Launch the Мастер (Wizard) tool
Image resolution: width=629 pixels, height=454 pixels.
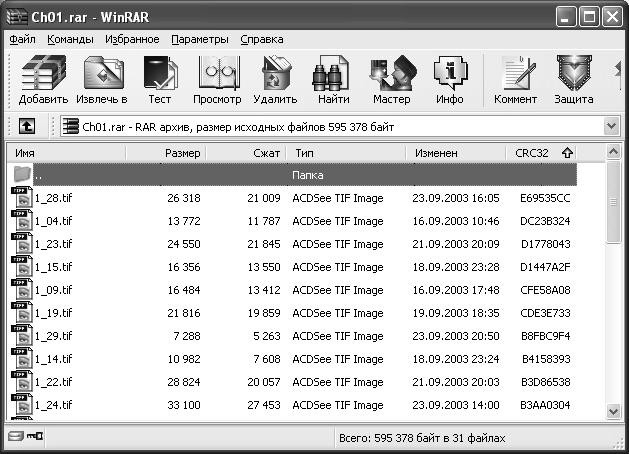[x=391, y=78]
